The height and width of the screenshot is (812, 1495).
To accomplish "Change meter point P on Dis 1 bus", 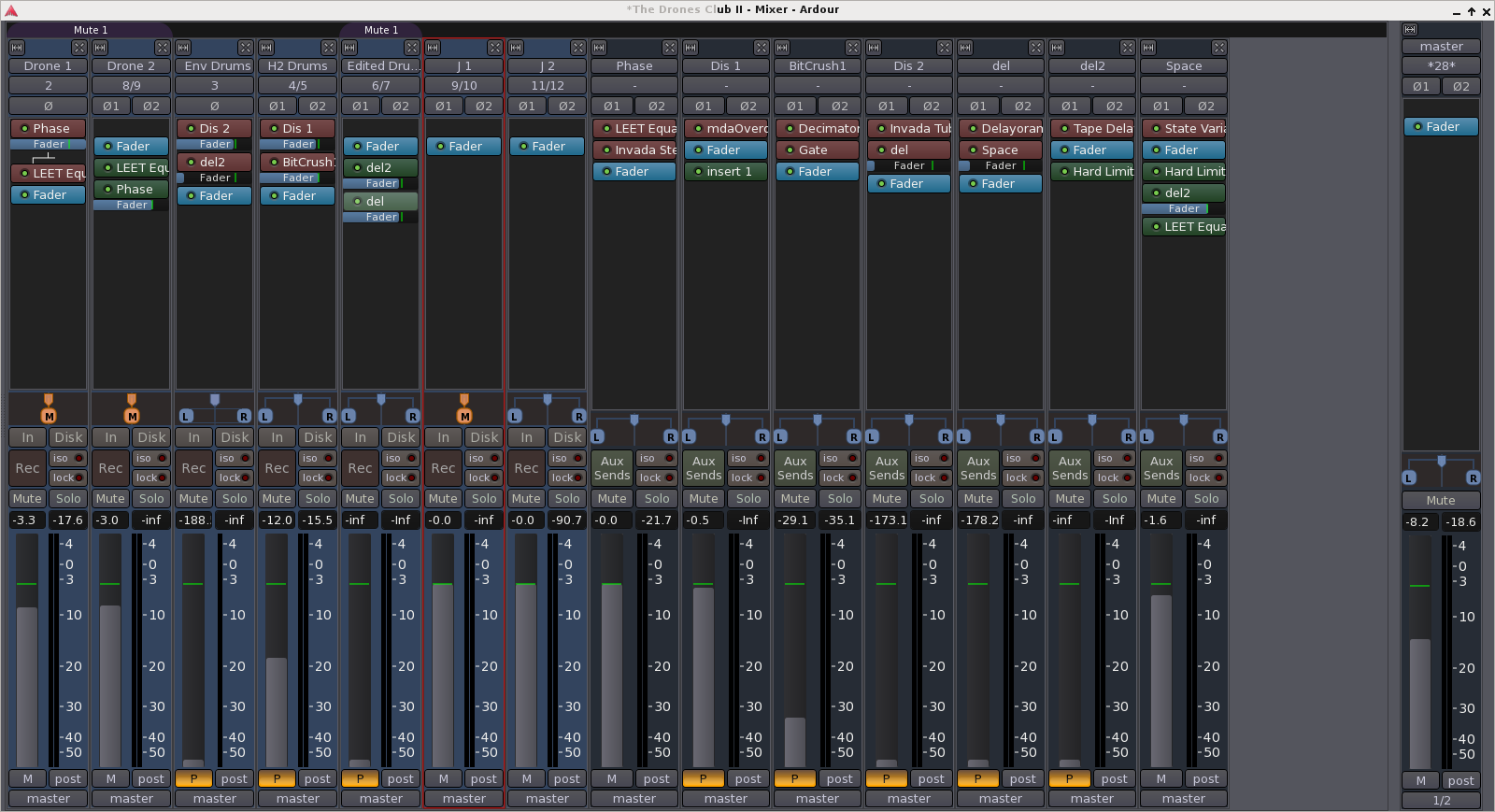I will [x=704, y=779].
